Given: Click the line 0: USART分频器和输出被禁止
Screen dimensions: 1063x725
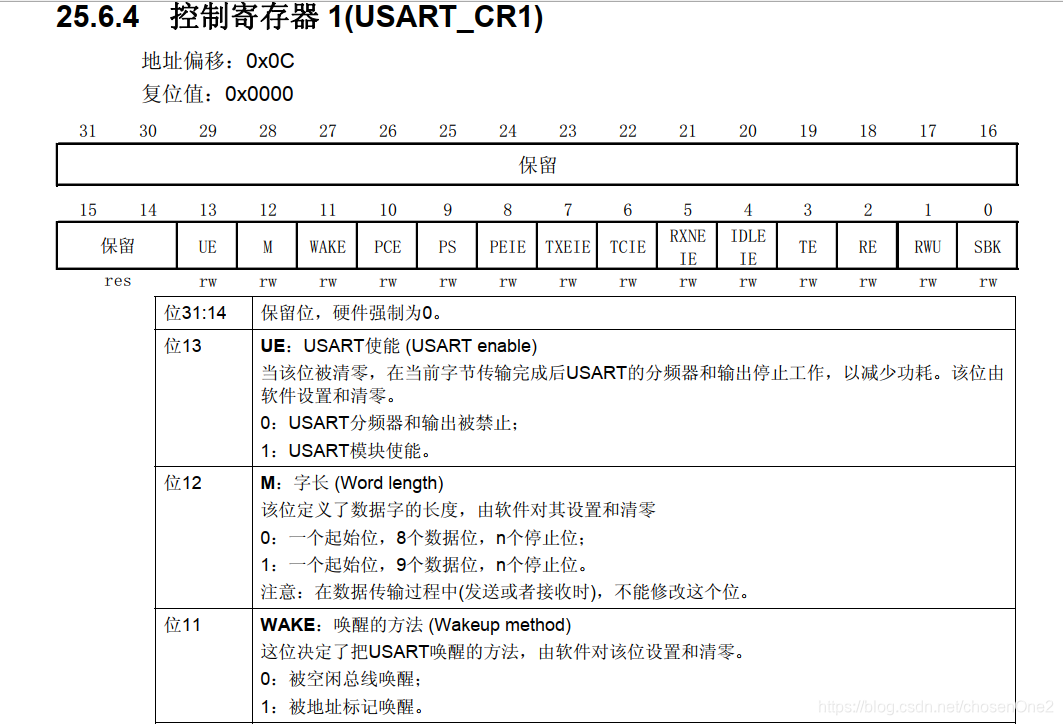Looking at the screenshot, I should (x=390, y=423).
